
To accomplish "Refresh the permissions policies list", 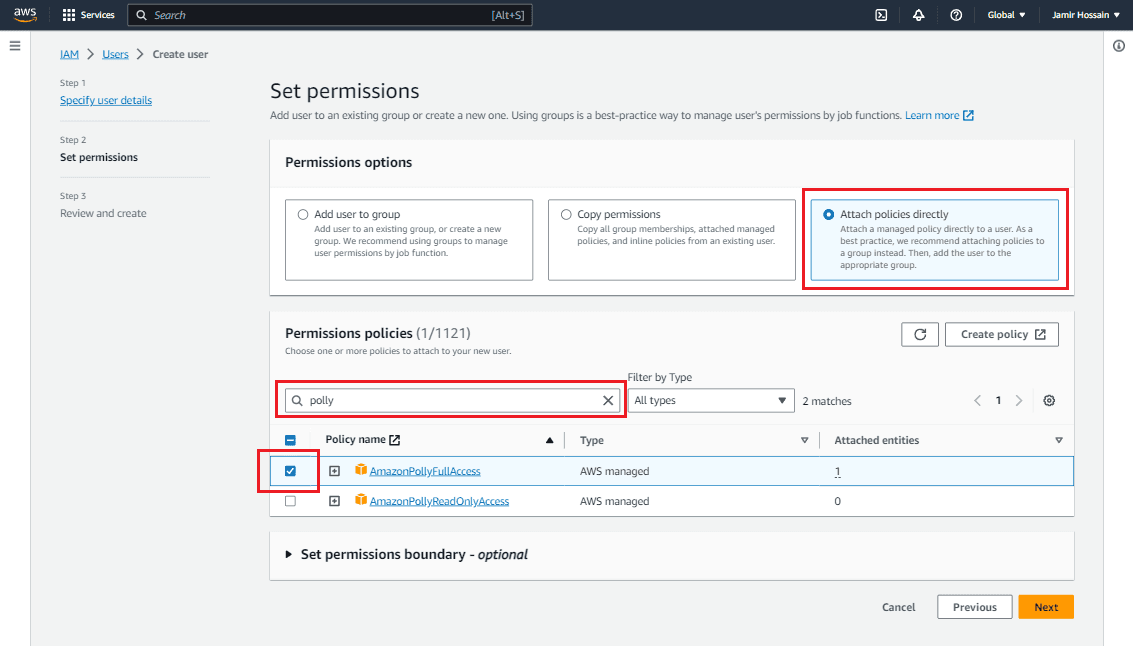I will pyautogui.click(x=920, y=334).
